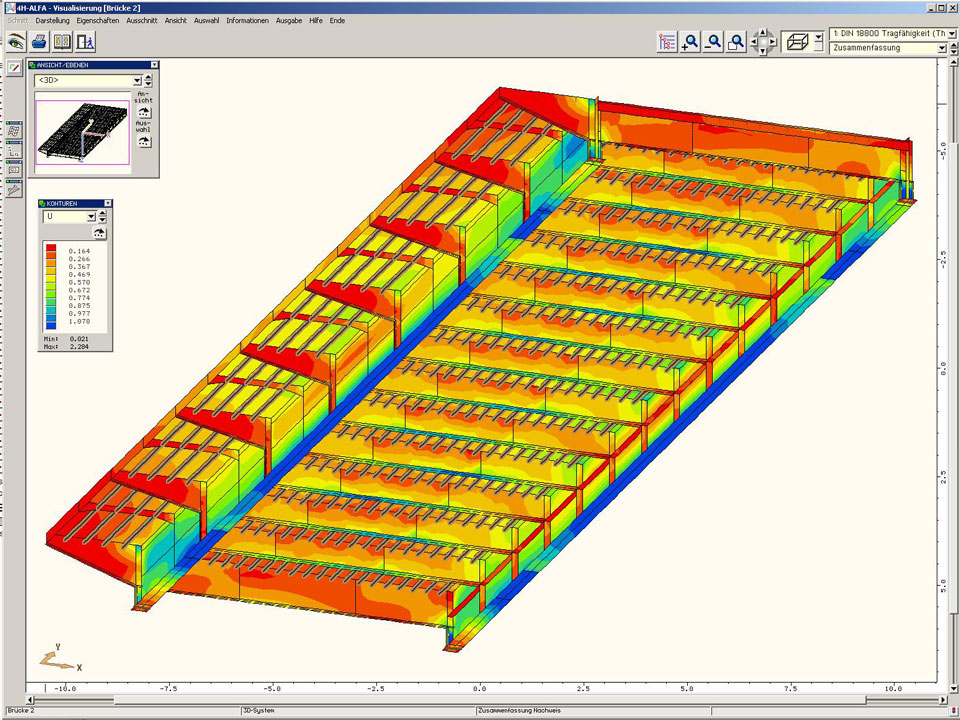
Task: Open the <3D> view dropdown
Action: 137,81
